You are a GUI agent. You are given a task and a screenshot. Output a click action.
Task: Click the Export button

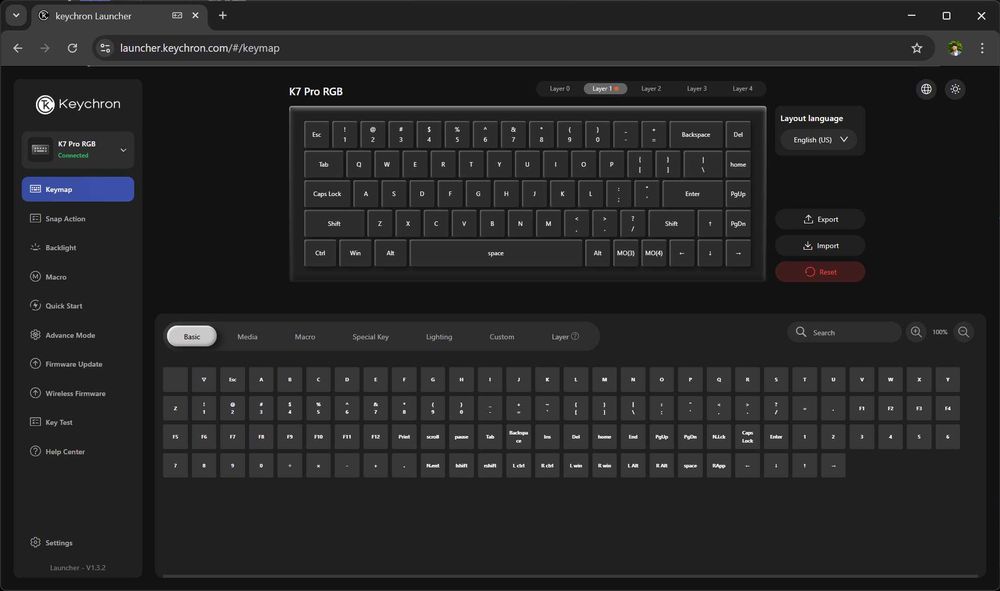point(820,219)
